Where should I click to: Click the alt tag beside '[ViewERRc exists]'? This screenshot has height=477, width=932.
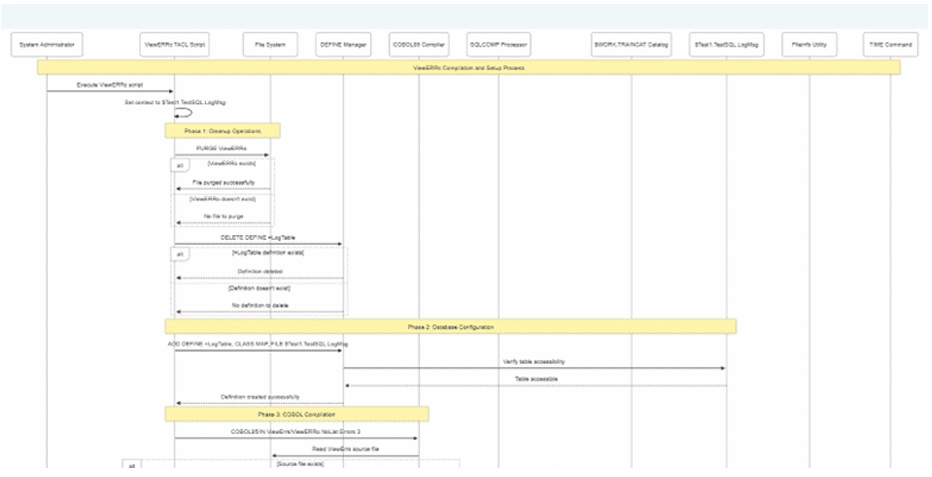coord(180,166)
